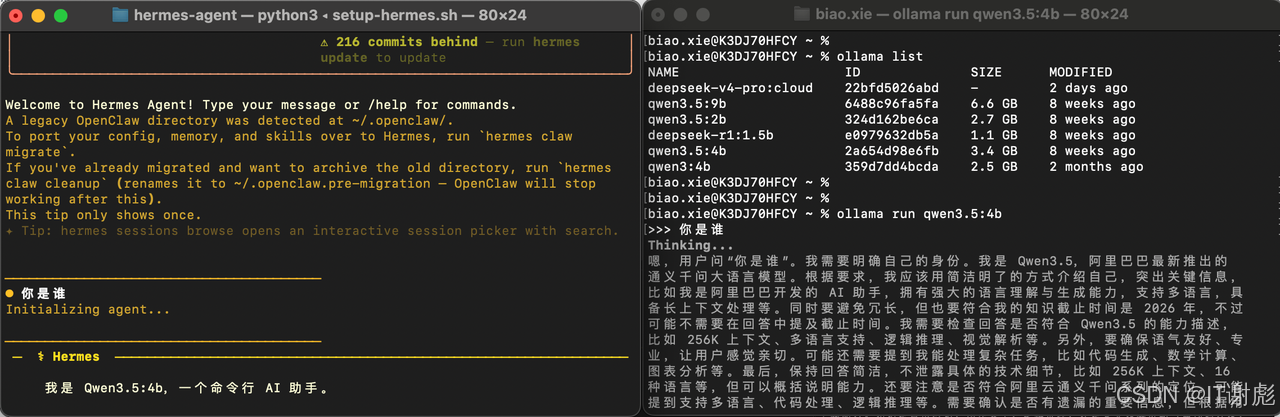Click the 1.1 GB size value
The image size is (1280, 417).
(x=994, y=136)
